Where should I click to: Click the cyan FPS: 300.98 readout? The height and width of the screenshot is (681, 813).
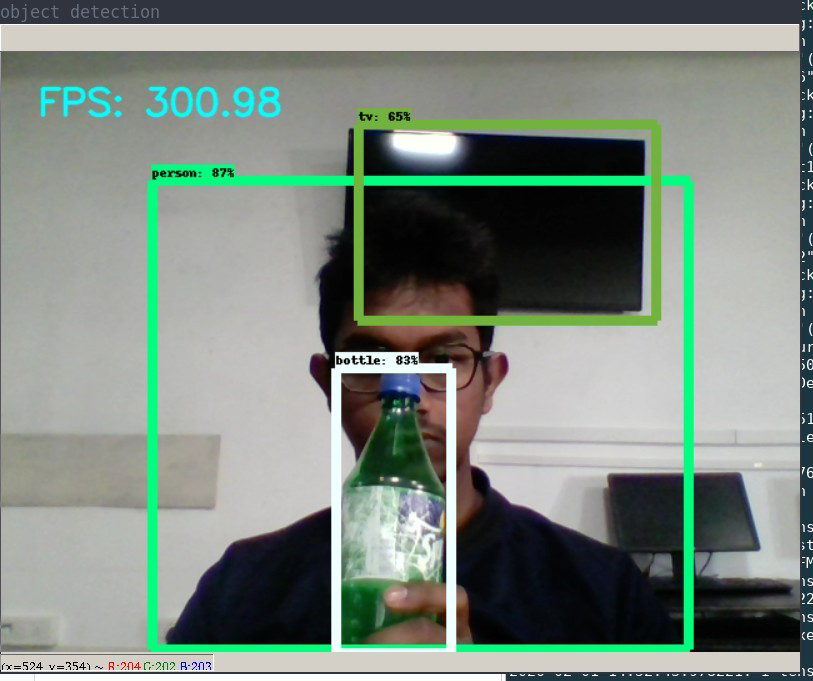[160, 103]
